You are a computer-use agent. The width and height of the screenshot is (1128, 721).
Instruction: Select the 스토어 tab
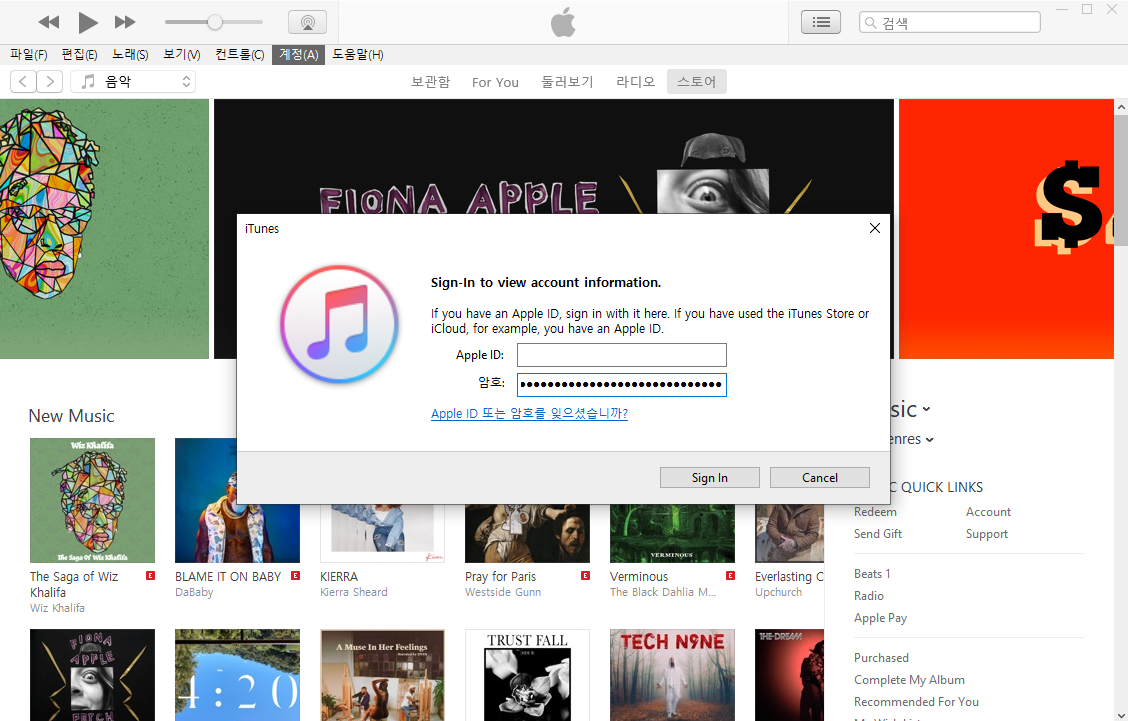coord(696,81)
